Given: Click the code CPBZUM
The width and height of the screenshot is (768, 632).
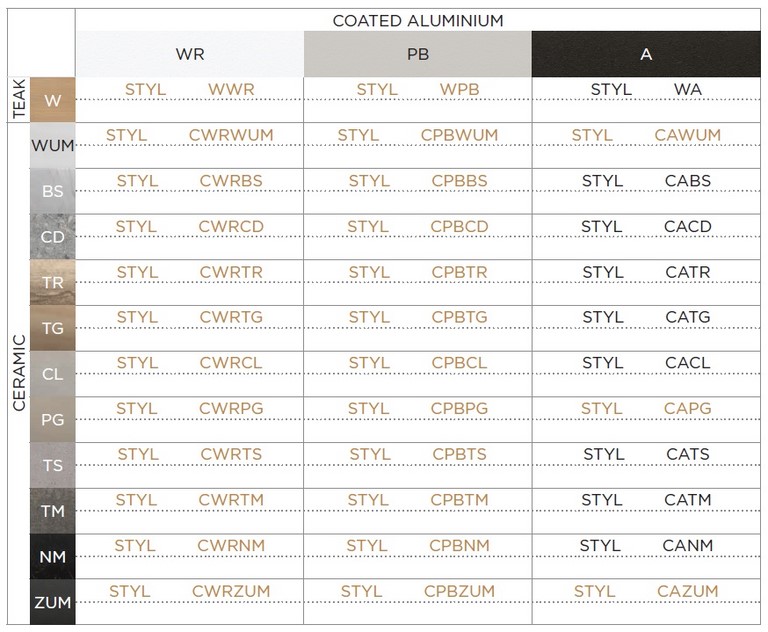Looking at the screenshot, I should [x=459, y=591].
